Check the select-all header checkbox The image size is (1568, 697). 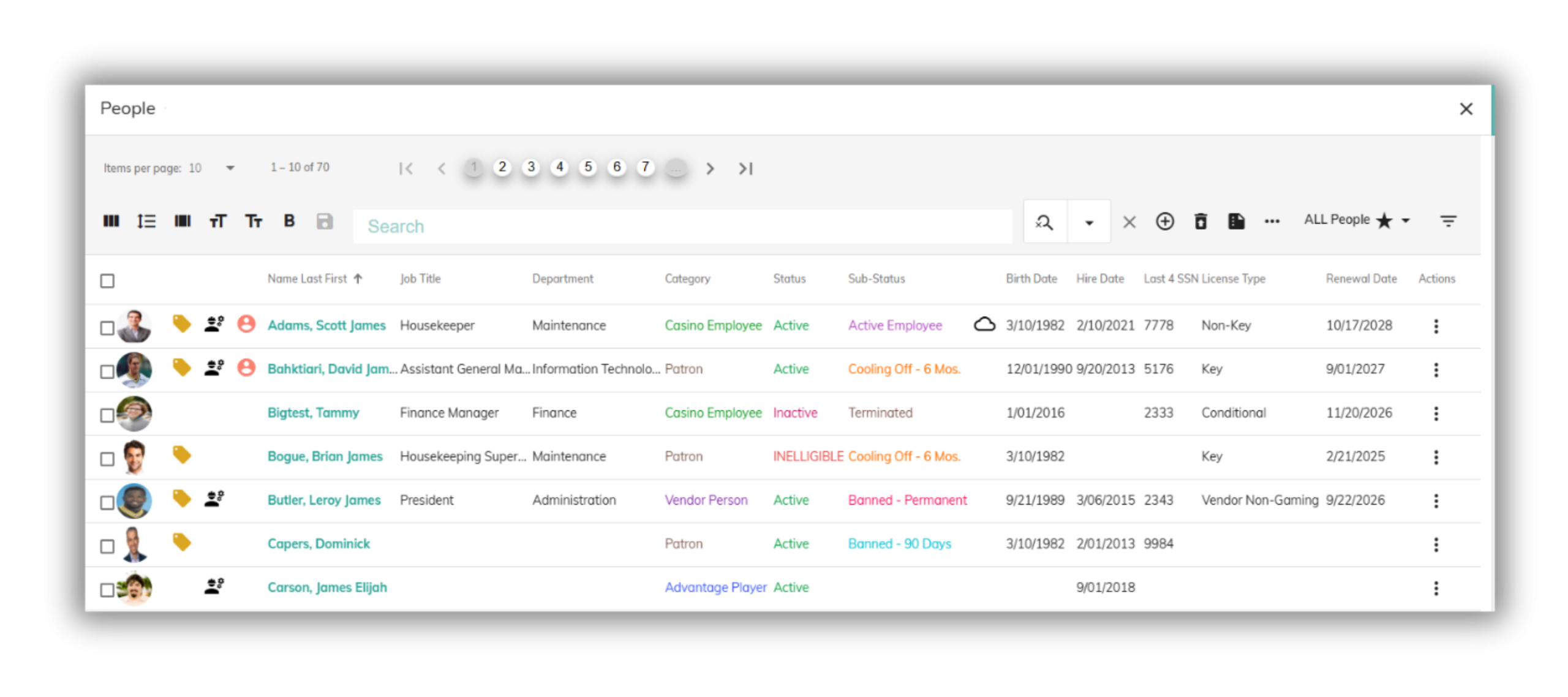click(107, 281)
